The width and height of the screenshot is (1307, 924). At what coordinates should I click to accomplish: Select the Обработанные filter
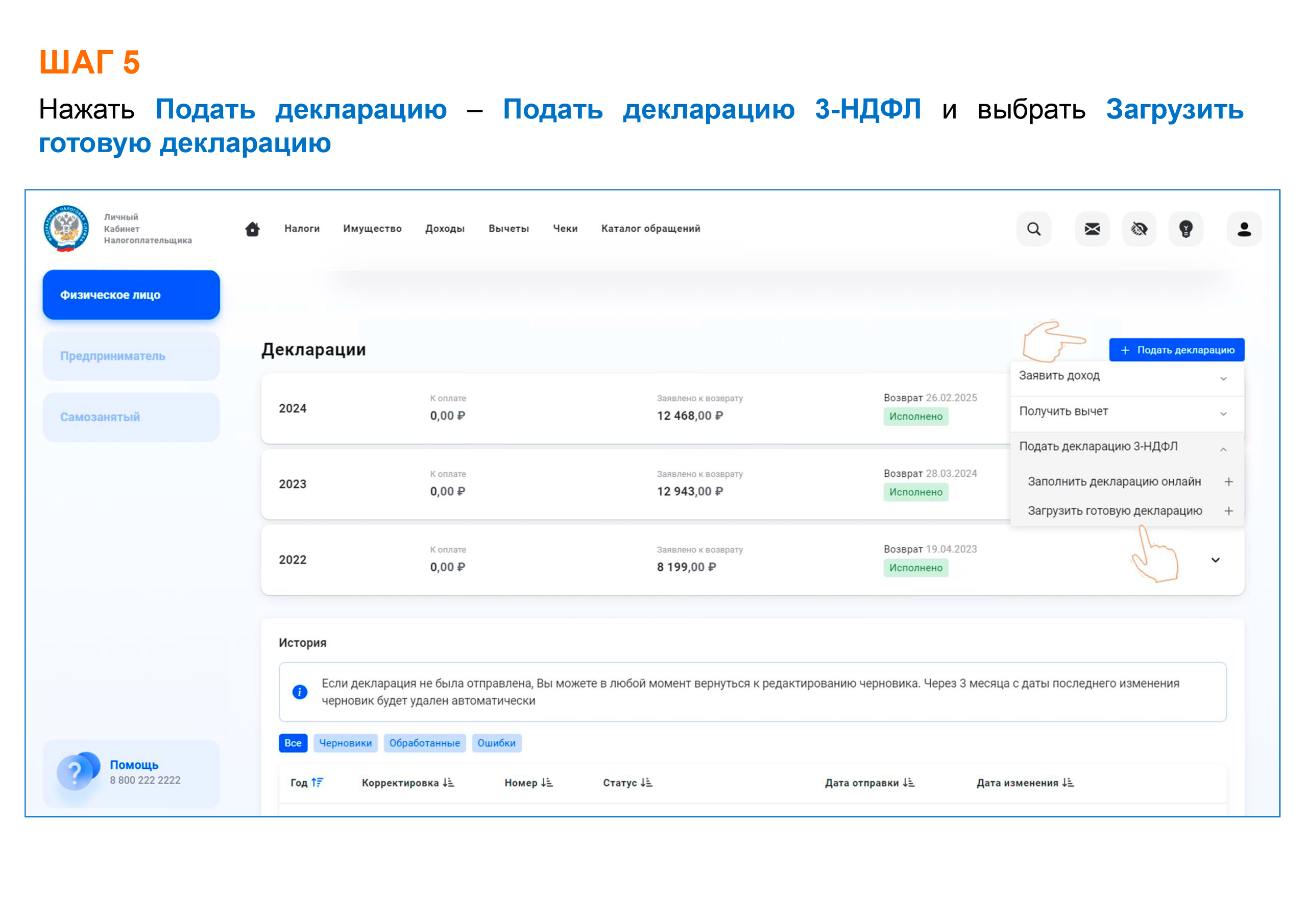point(425,743)
